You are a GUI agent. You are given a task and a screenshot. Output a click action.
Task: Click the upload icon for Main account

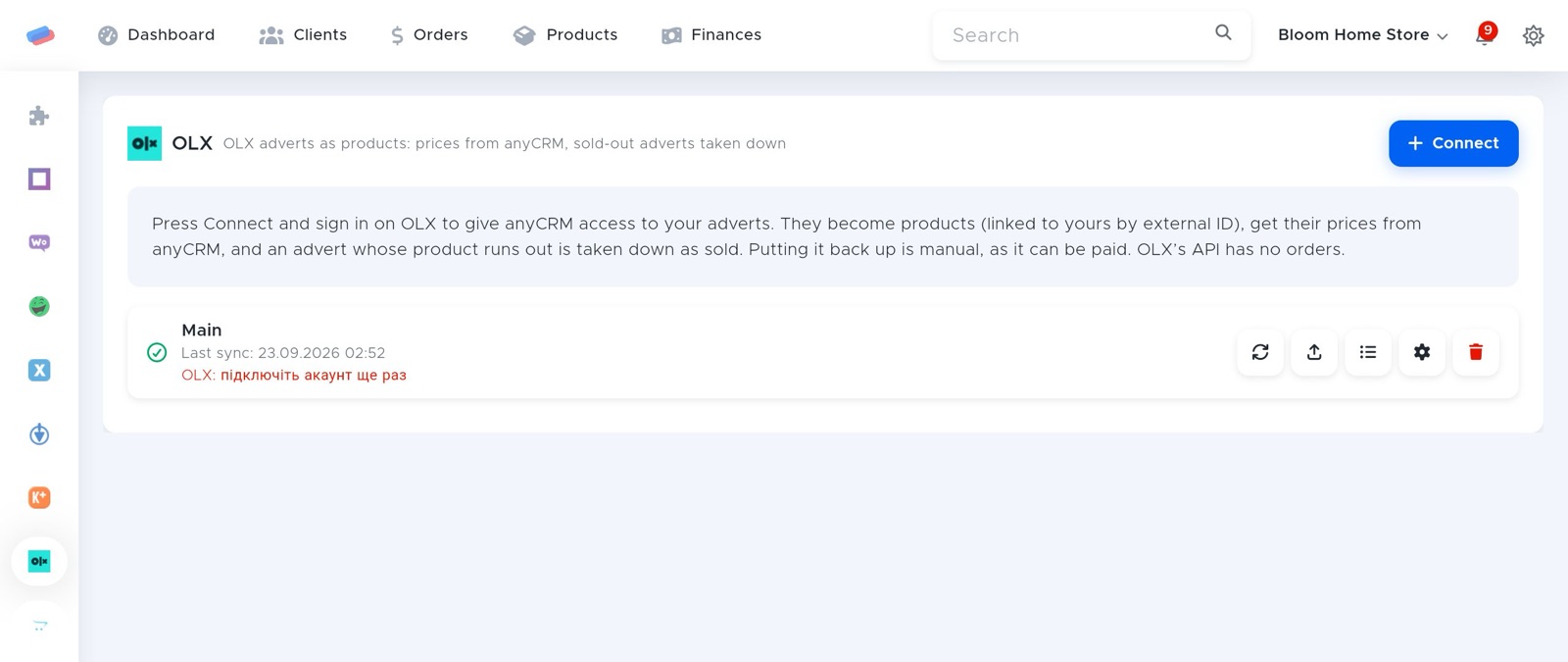[1314, 352]
